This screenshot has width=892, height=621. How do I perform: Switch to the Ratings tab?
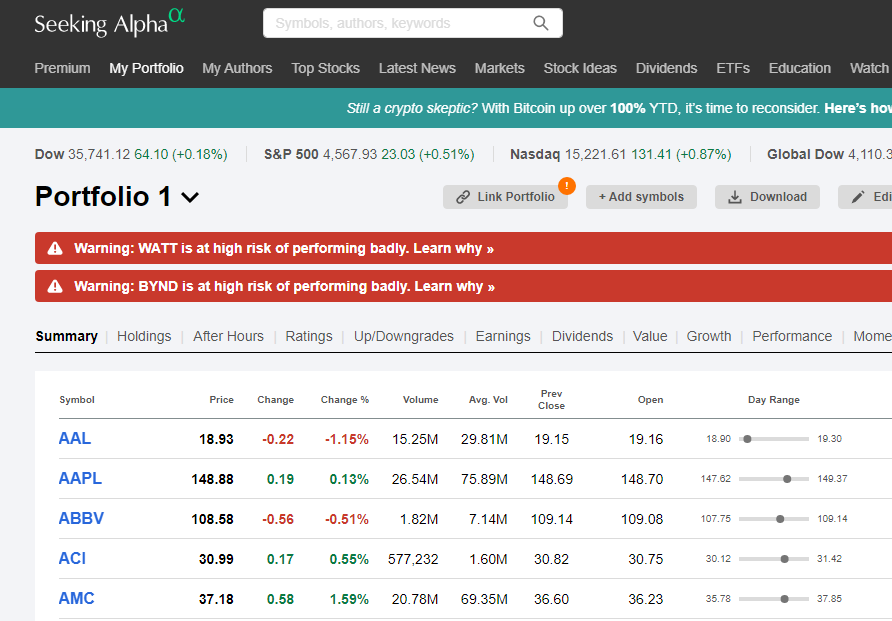pos(309,336)
